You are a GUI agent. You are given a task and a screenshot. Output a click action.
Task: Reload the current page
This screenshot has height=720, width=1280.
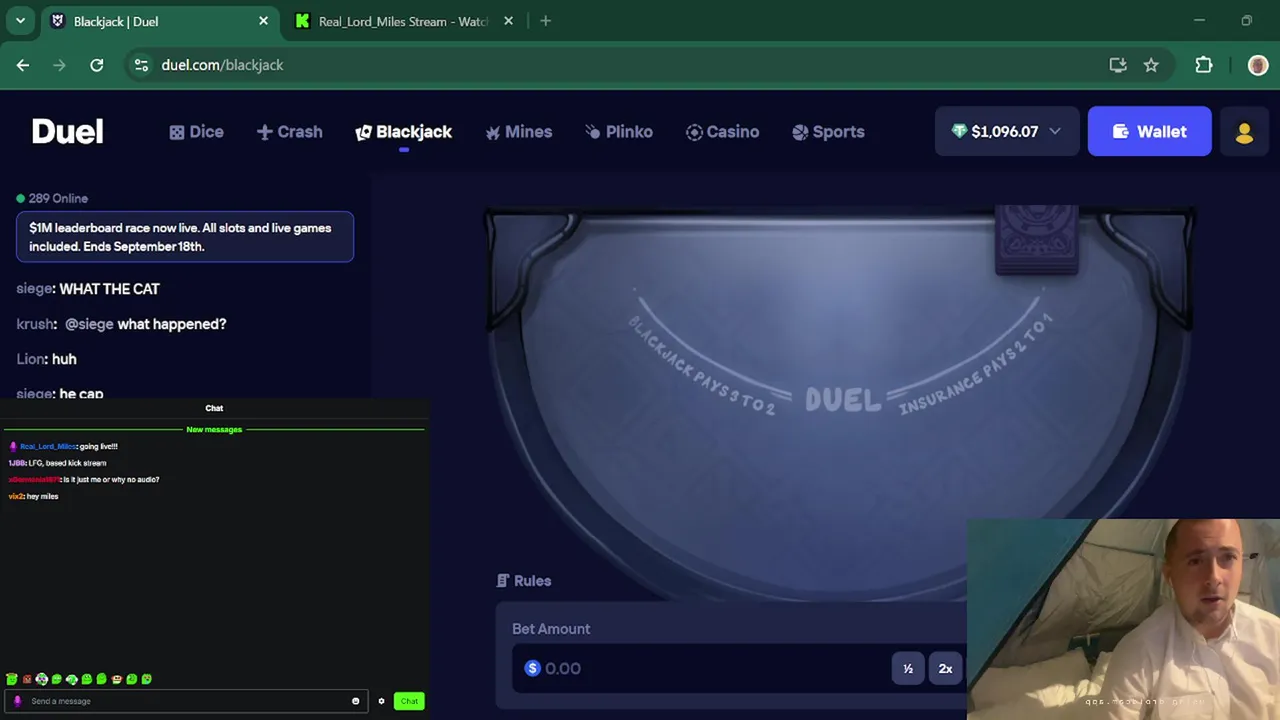[x=97, y=65]
